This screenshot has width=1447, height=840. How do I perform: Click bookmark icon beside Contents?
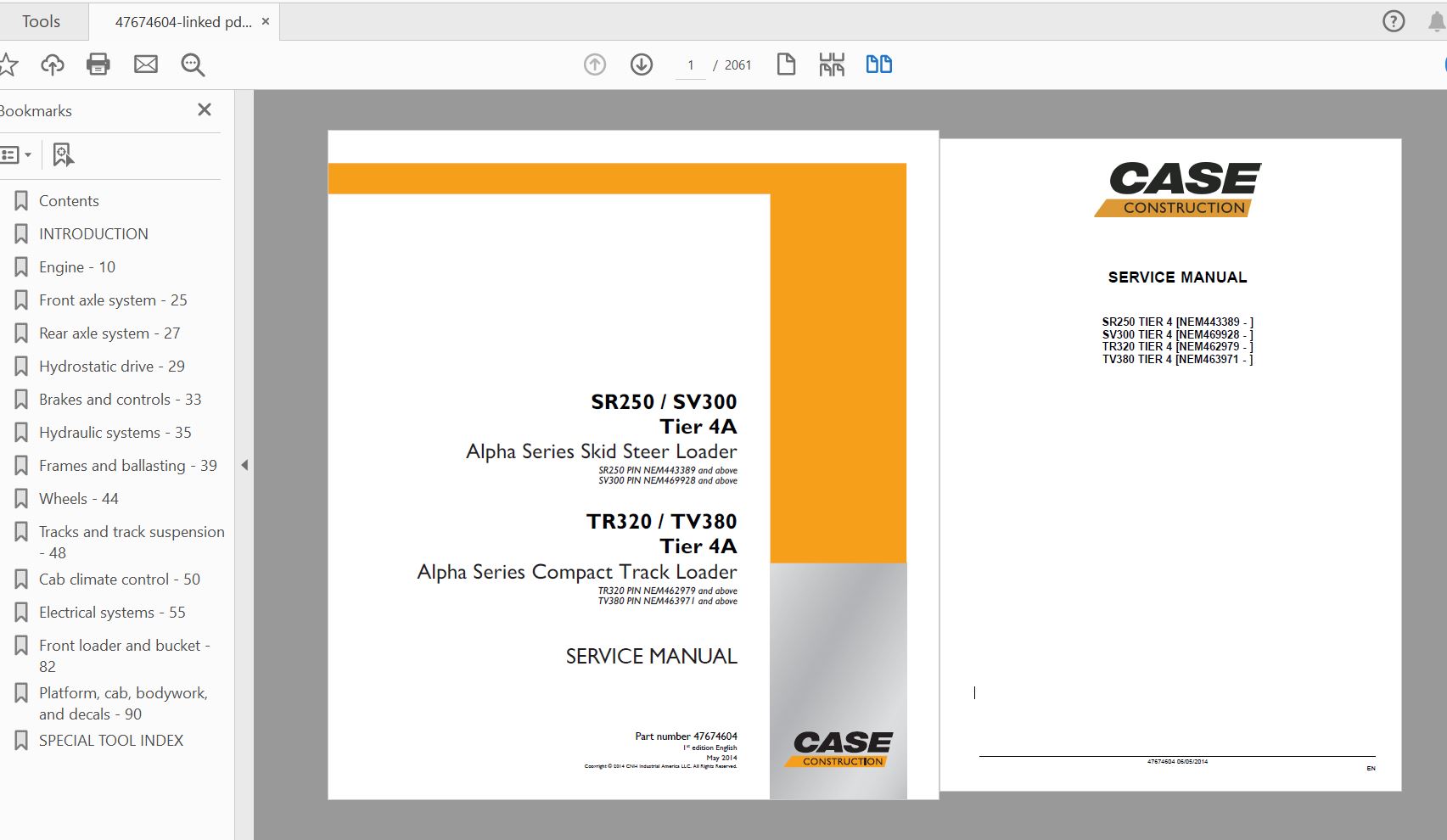pyautogui.click(x=21, y=201)
